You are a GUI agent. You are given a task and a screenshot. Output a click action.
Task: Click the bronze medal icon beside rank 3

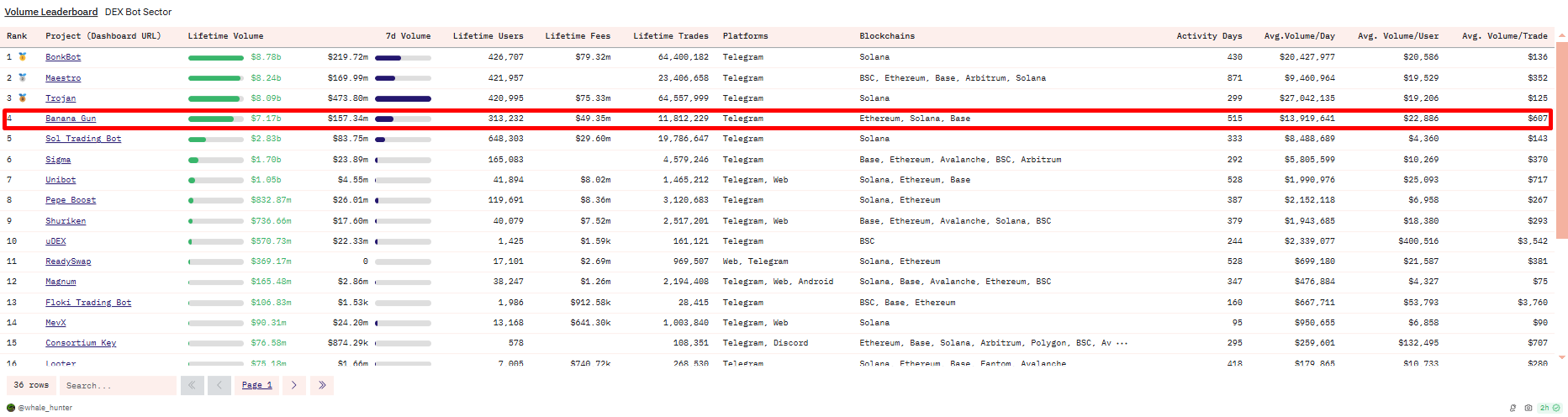(23, 98)
